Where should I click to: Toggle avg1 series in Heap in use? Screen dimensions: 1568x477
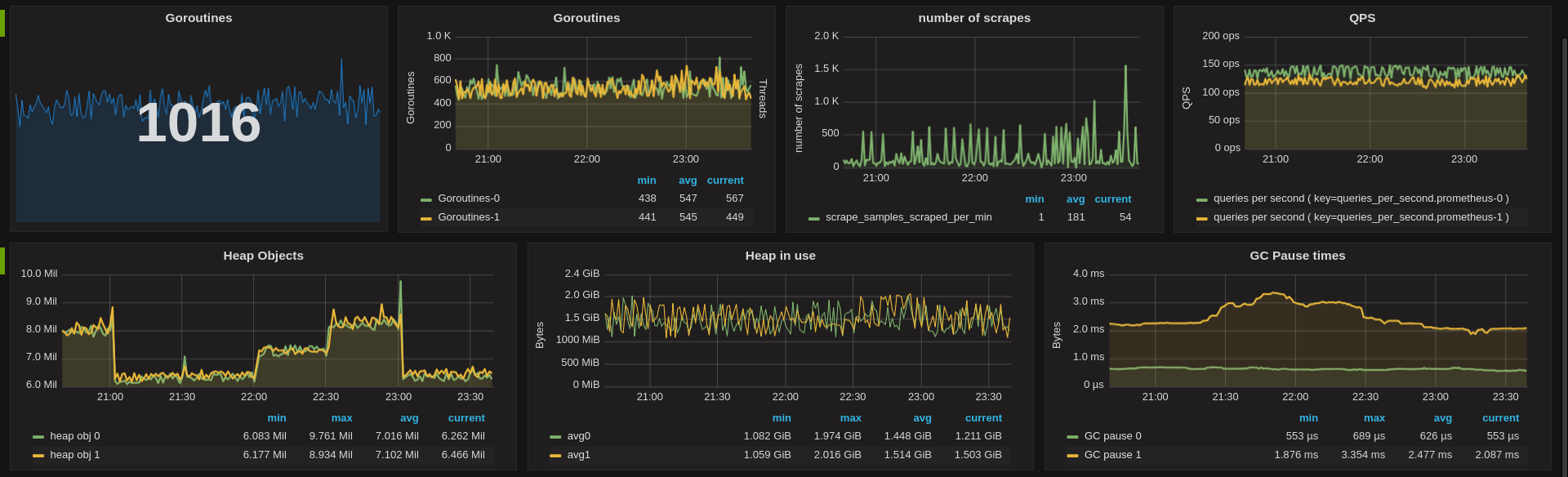click(579, 455)
